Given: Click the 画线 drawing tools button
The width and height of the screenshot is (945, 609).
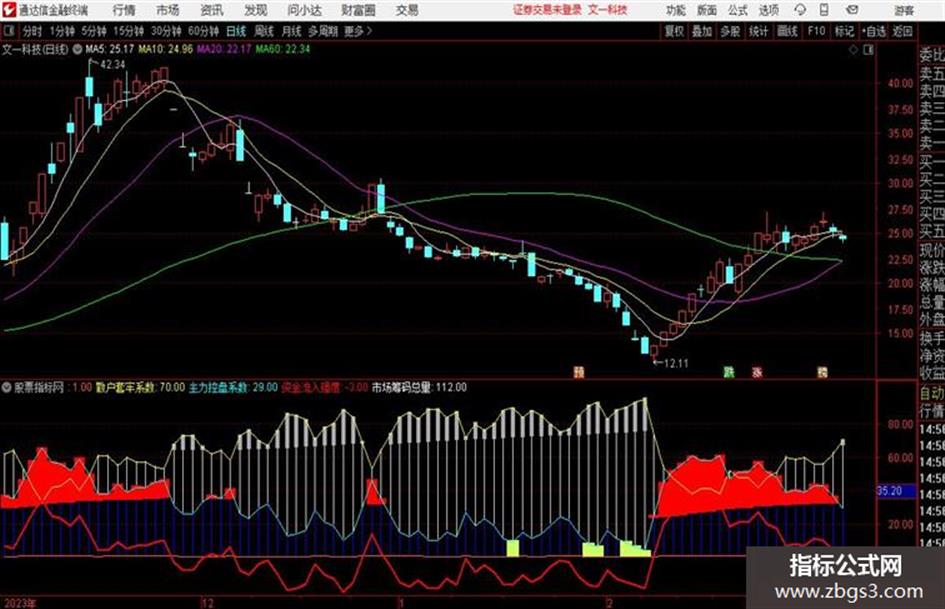Looking at the screenshot, I should tap(787, 31).
